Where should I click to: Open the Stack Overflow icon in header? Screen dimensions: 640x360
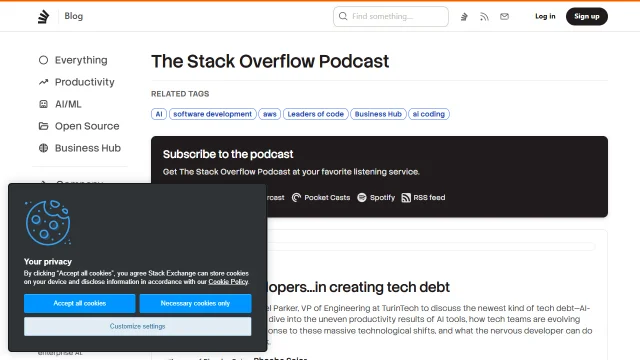(x=464, y=17)
